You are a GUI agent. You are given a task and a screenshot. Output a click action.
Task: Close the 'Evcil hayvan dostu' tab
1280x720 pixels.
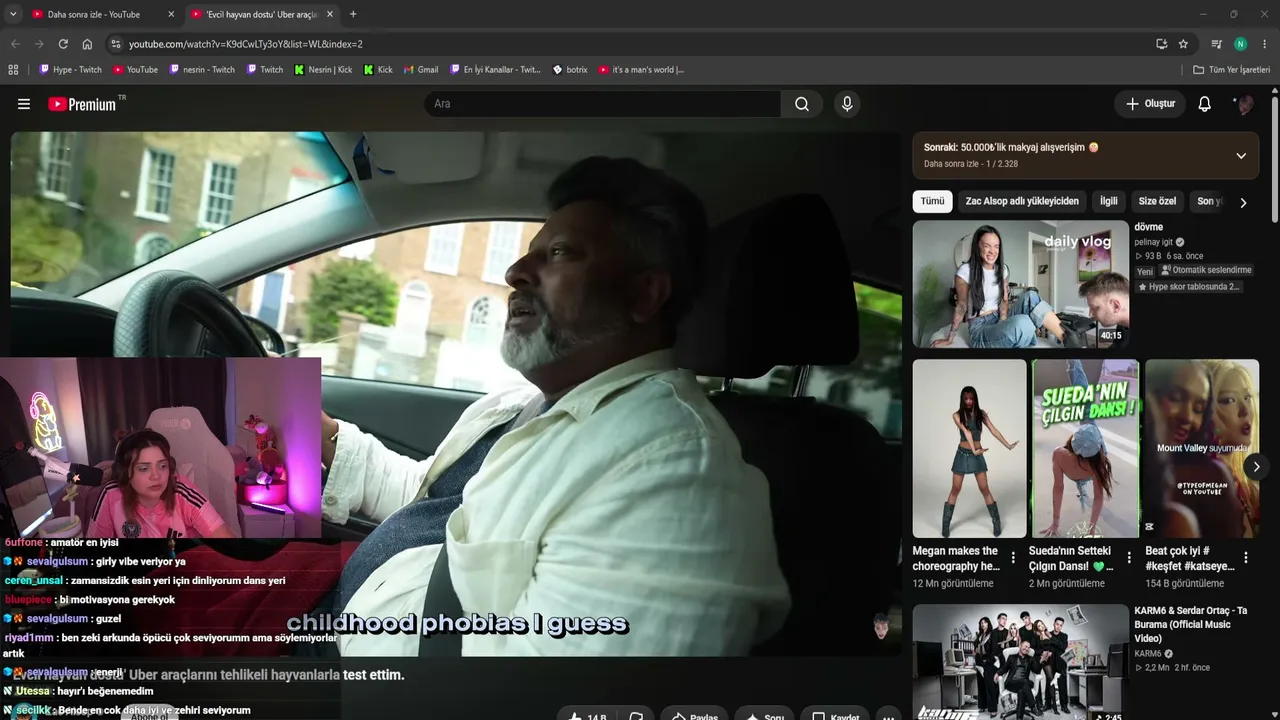click(x=330, y=14)
